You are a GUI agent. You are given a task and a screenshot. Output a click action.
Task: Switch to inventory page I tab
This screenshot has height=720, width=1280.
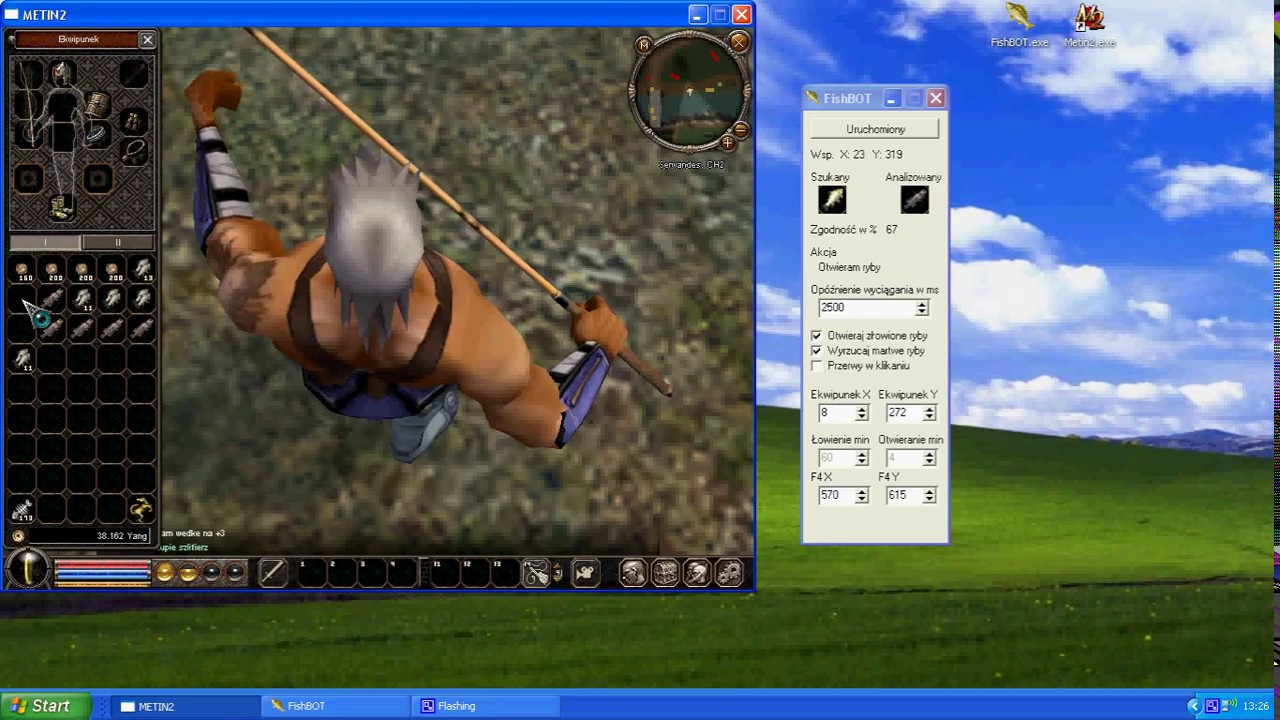[45, 243]
